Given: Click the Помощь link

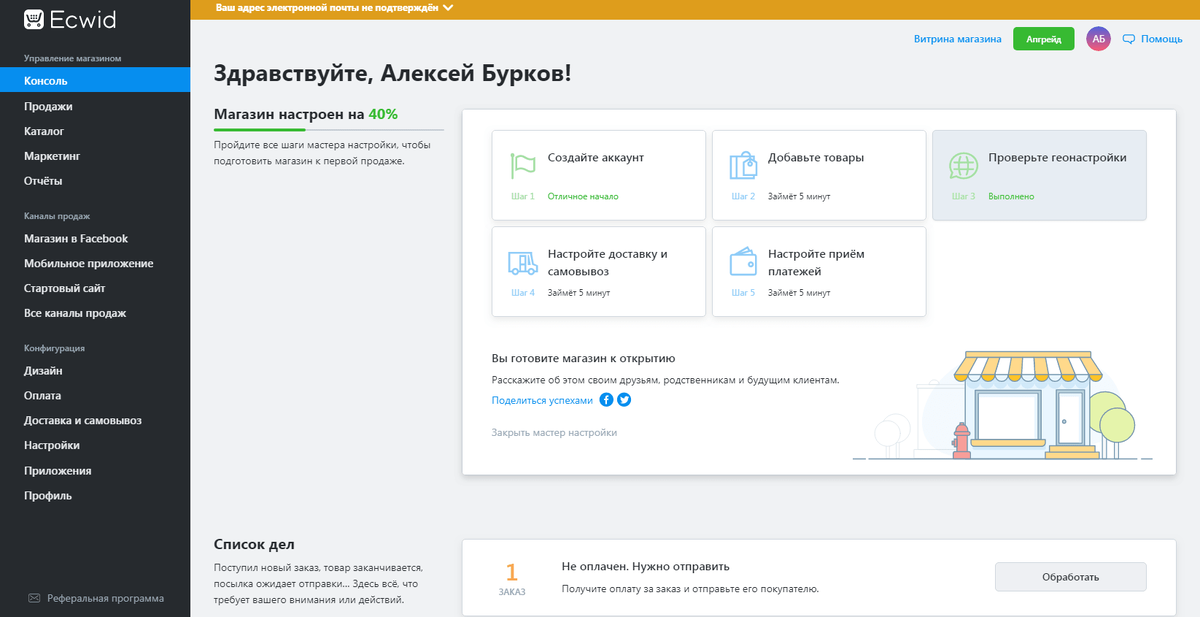Looking at the screenshot, I should click(x=1161, y=39).
